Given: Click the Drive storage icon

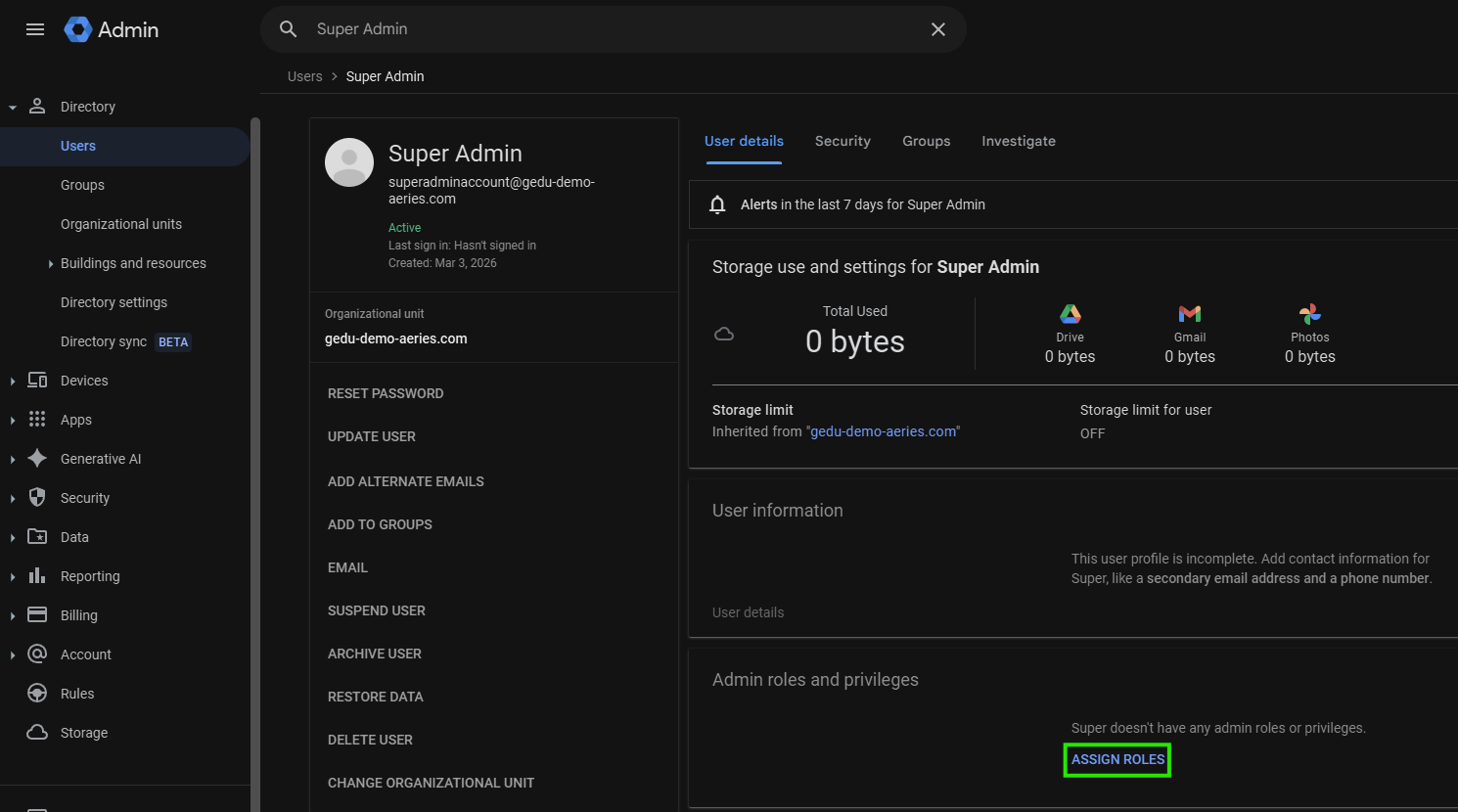Looking at the screenshot, I should click(x=1071, y=314).
